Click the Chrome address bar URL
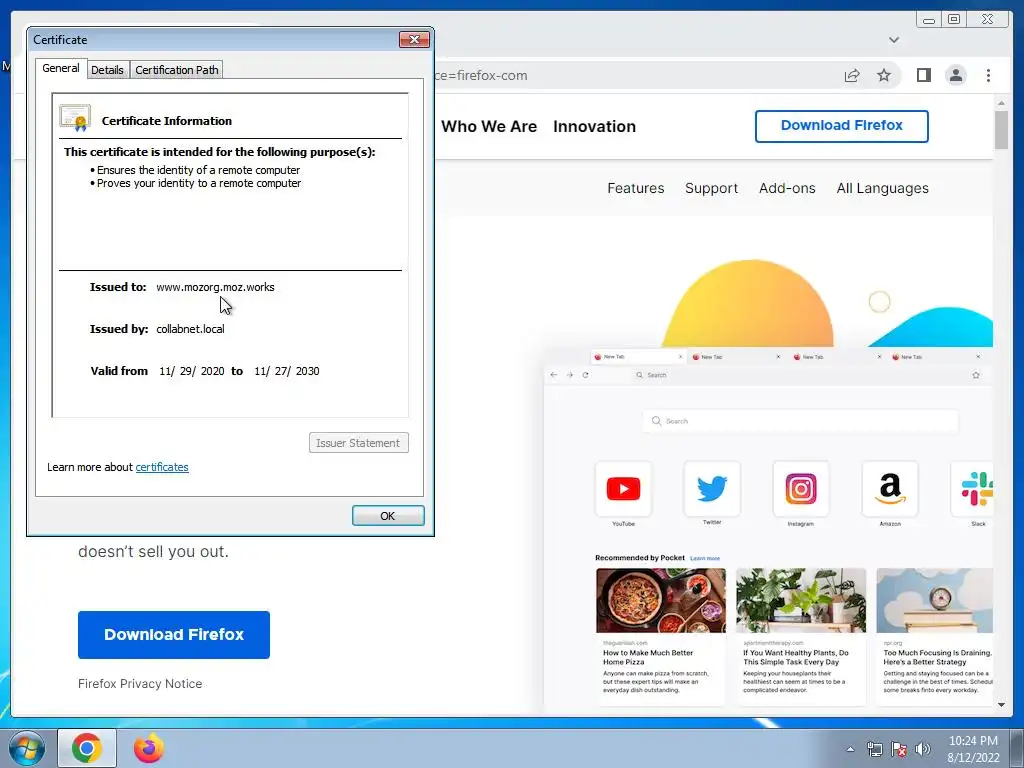This screenshot has width=1024, height=768. [481, 76]
